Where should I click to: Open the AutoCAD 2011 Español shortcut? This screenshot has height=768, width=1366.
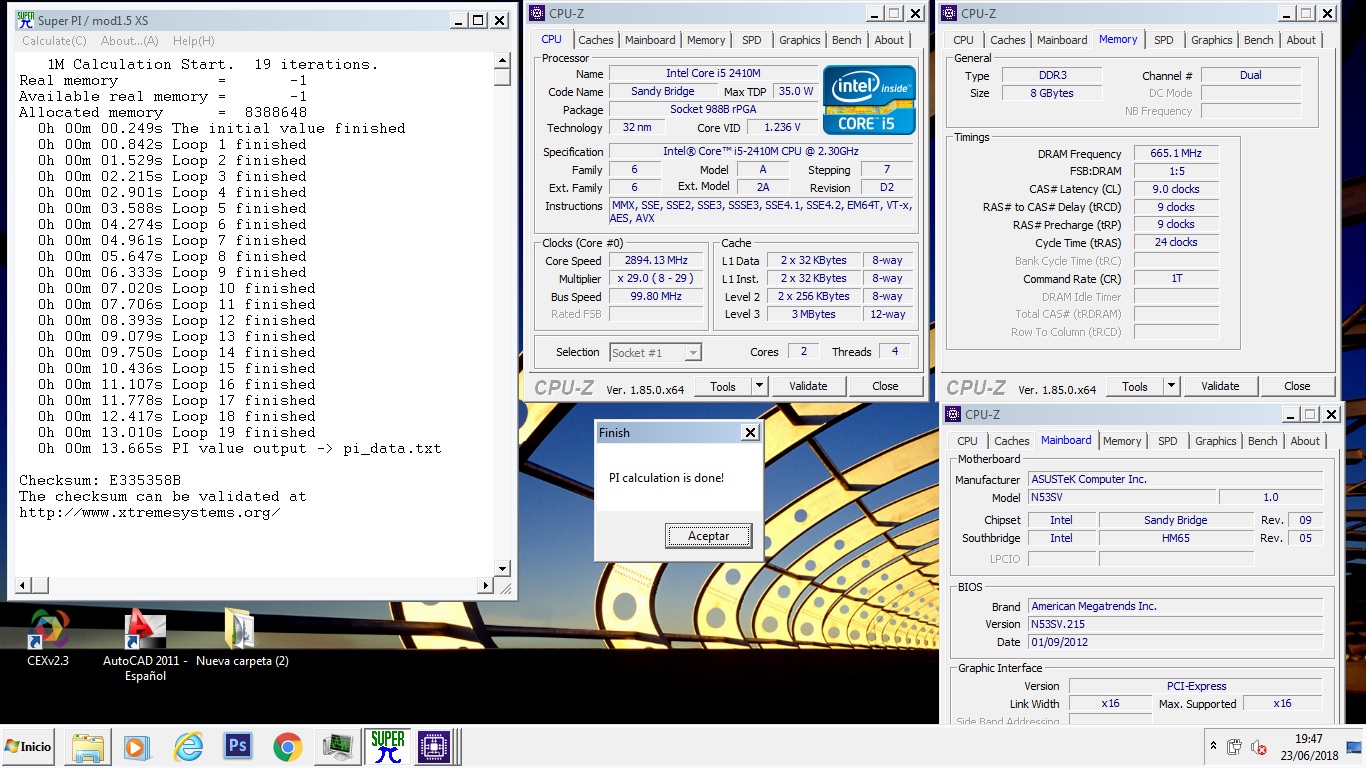[x=145, y=645]
